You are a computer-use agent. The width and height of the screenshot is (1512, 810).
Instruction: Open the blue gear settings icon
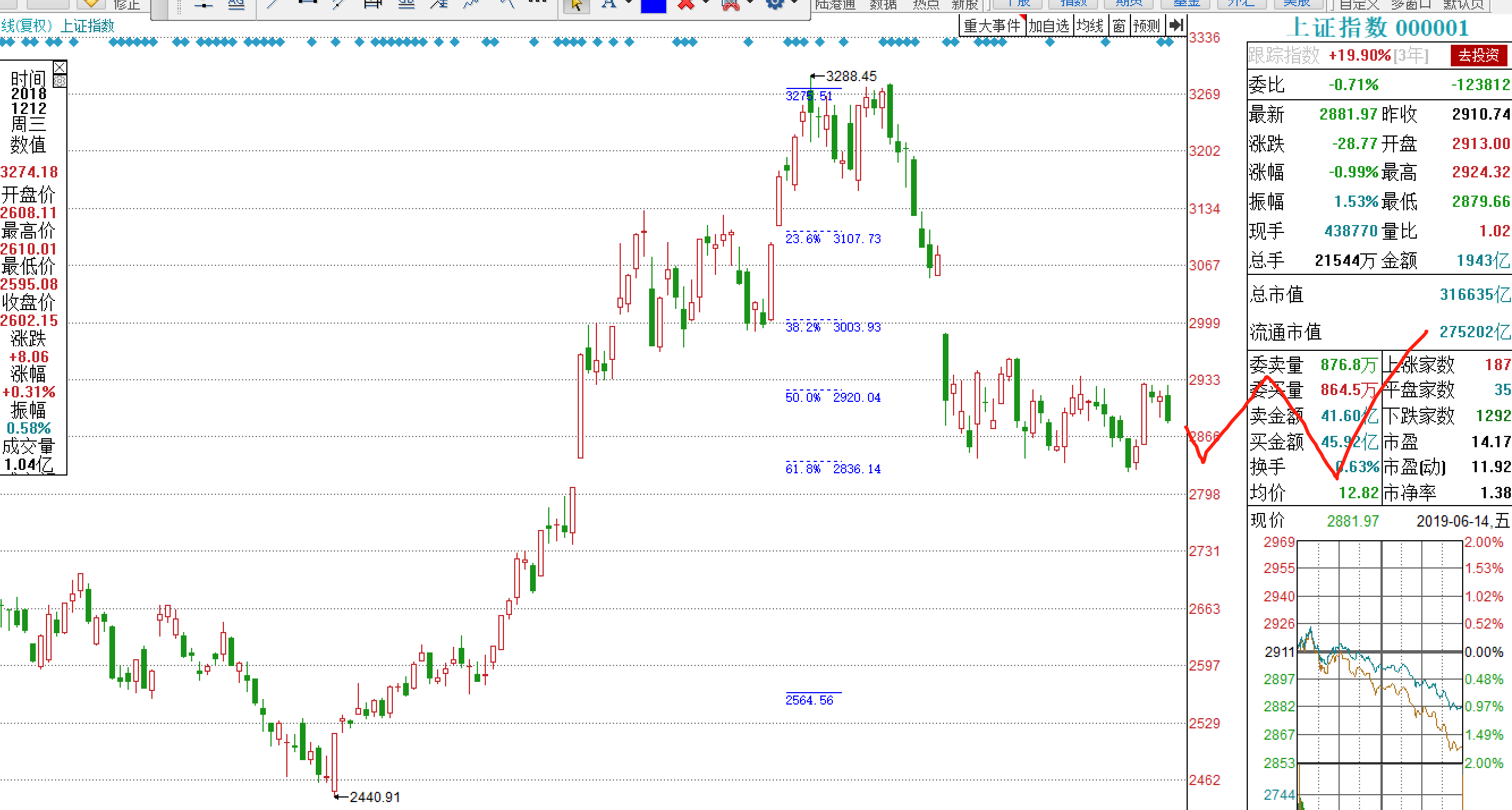(776, 5)
